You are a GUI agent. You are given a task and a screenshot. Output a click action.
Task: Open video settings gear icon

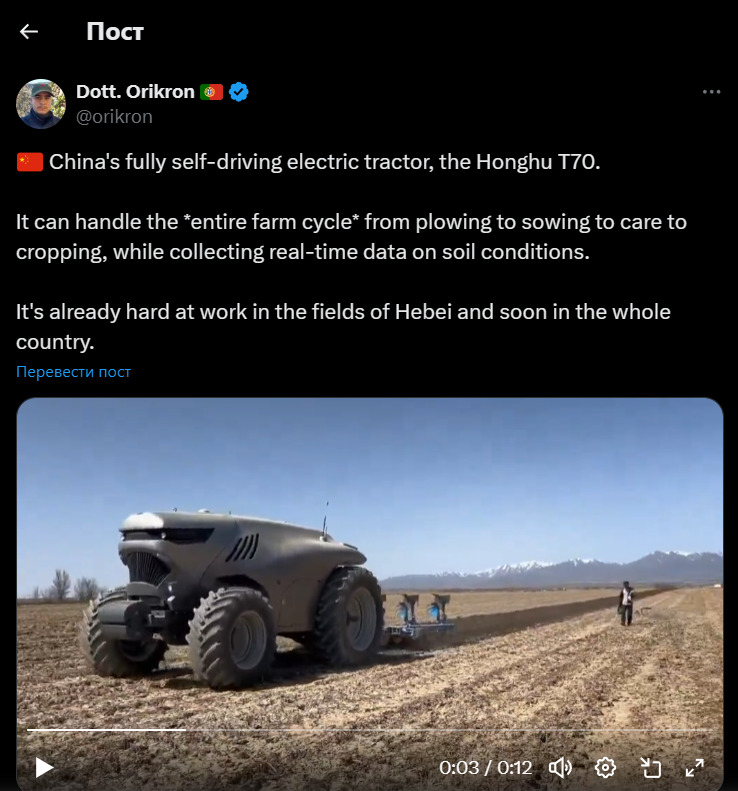tap(605, 768)
